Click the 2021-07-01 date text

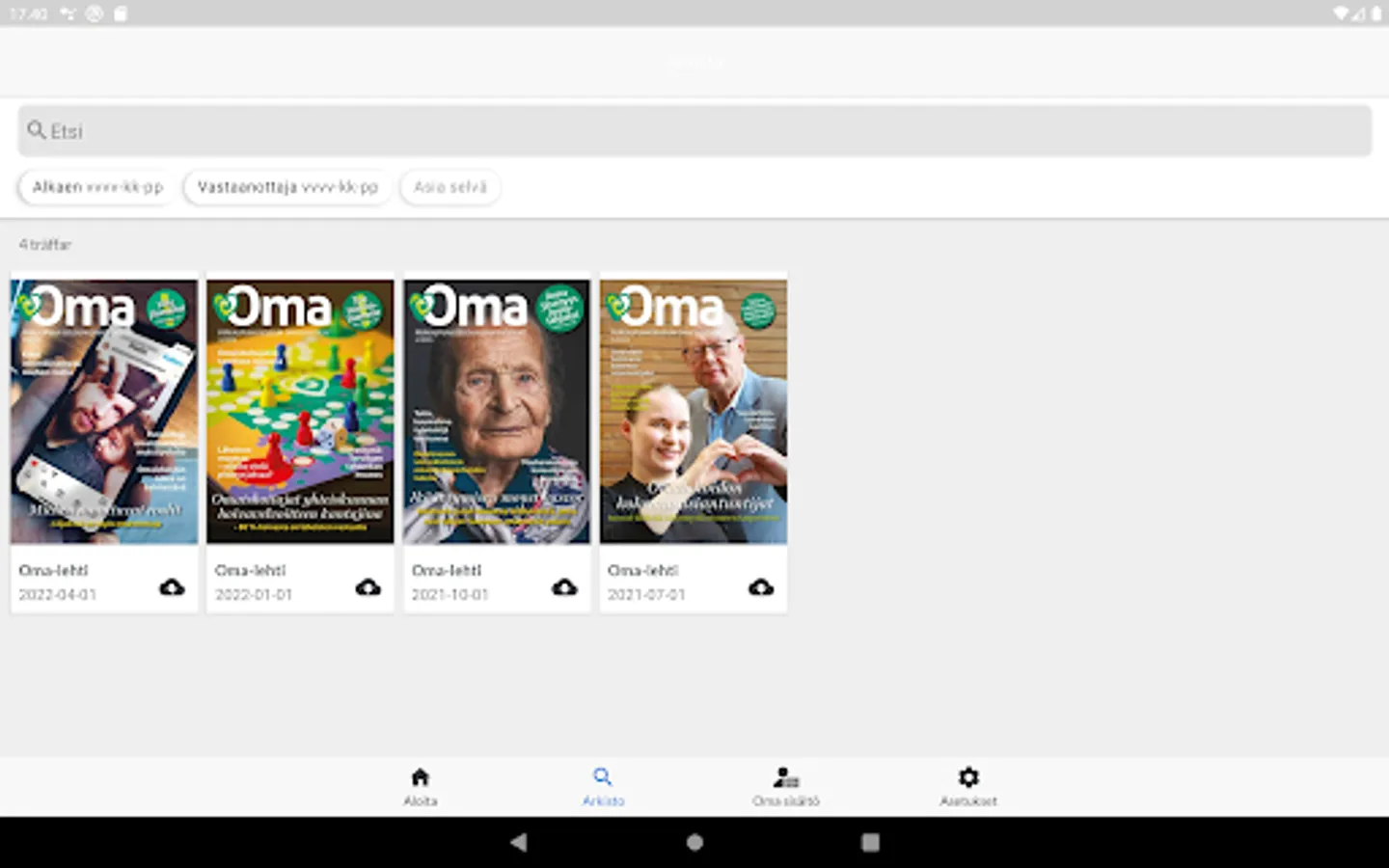coord(646,595)
